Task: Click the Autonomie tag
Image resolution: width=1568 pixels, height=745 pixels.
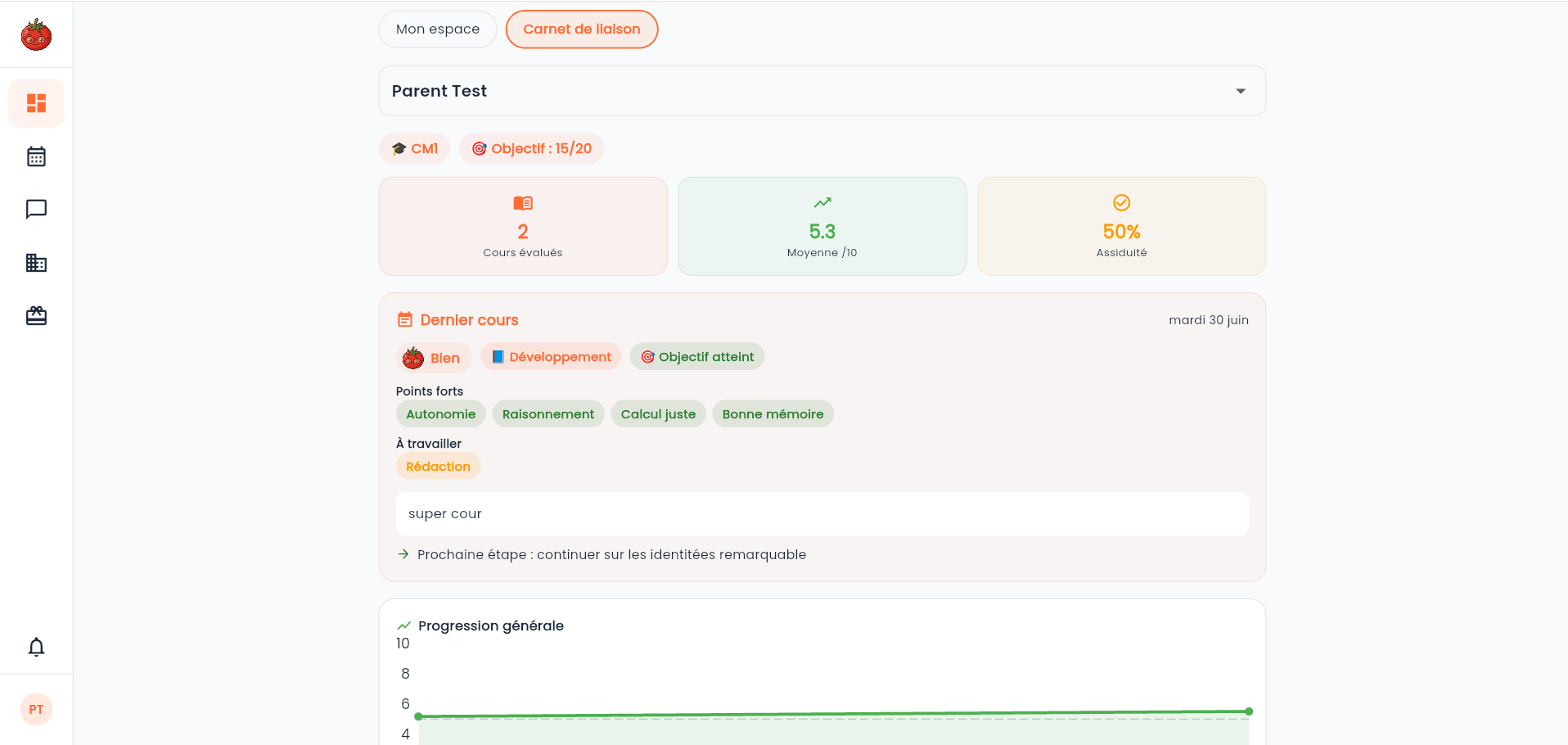Action: (x=441, y=414)
